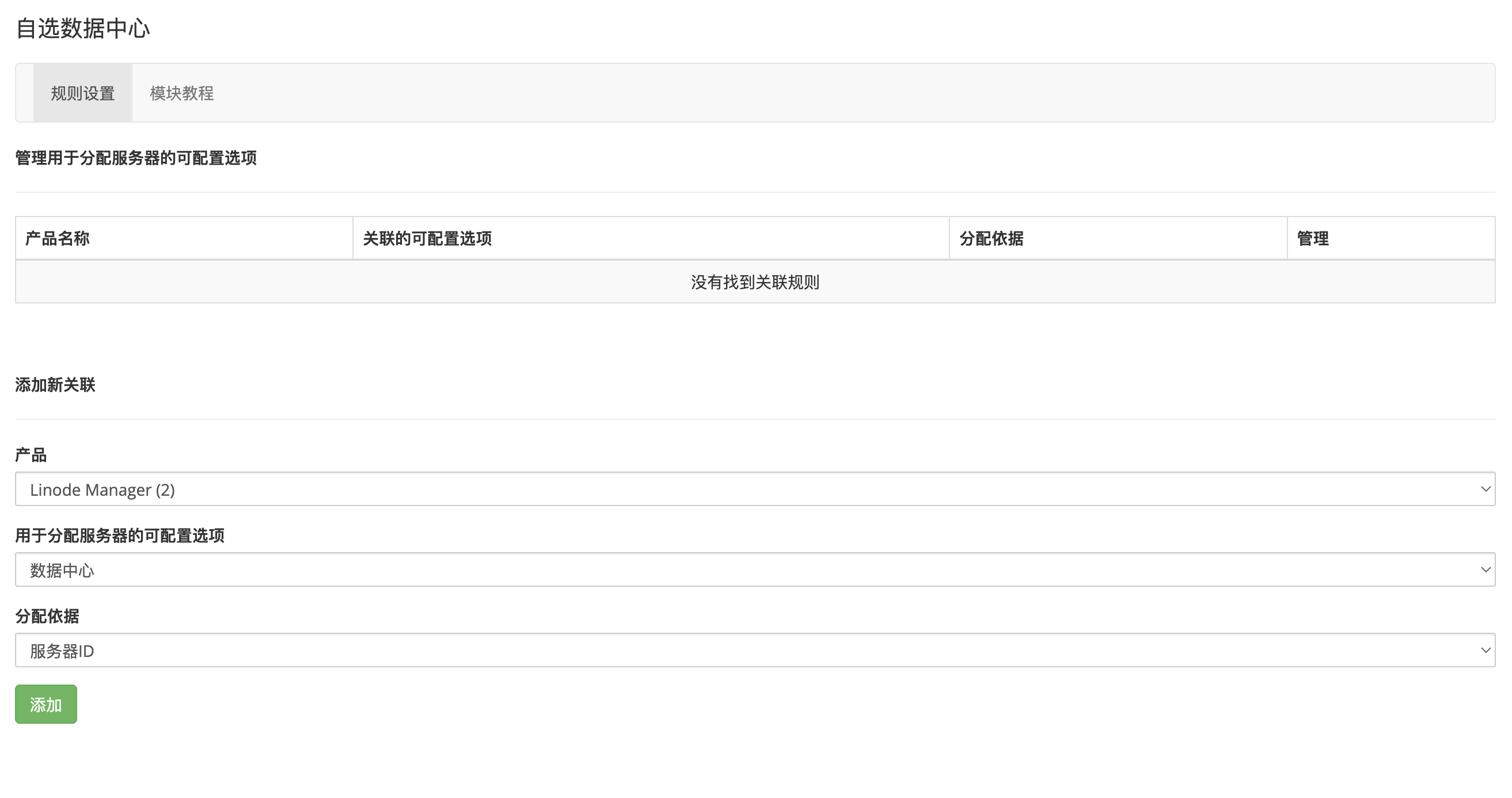The height and width of the screenshot is (798, 1512).
Task: Open the 模块教程 tab
Action: coord(181,93)
